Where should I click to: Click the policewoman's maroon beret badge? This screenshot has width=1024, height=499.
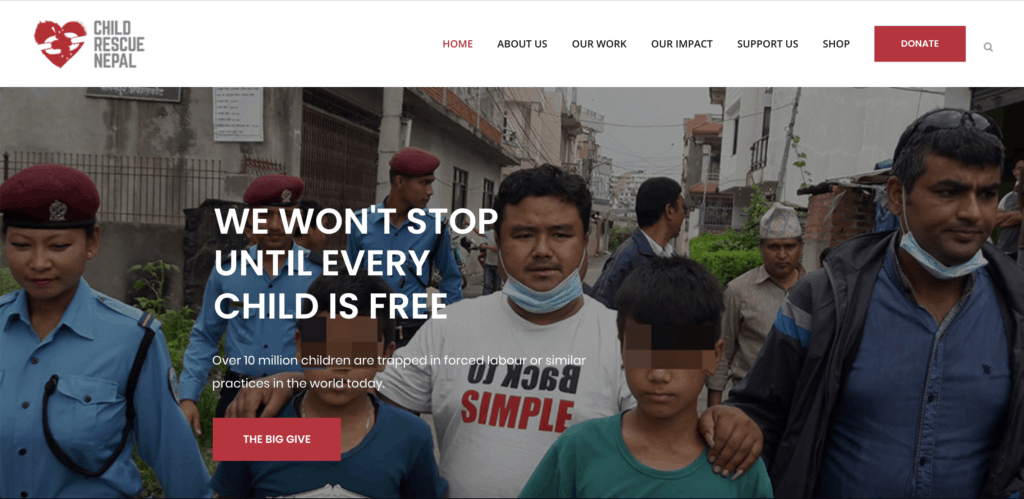[x=57, y=210]
